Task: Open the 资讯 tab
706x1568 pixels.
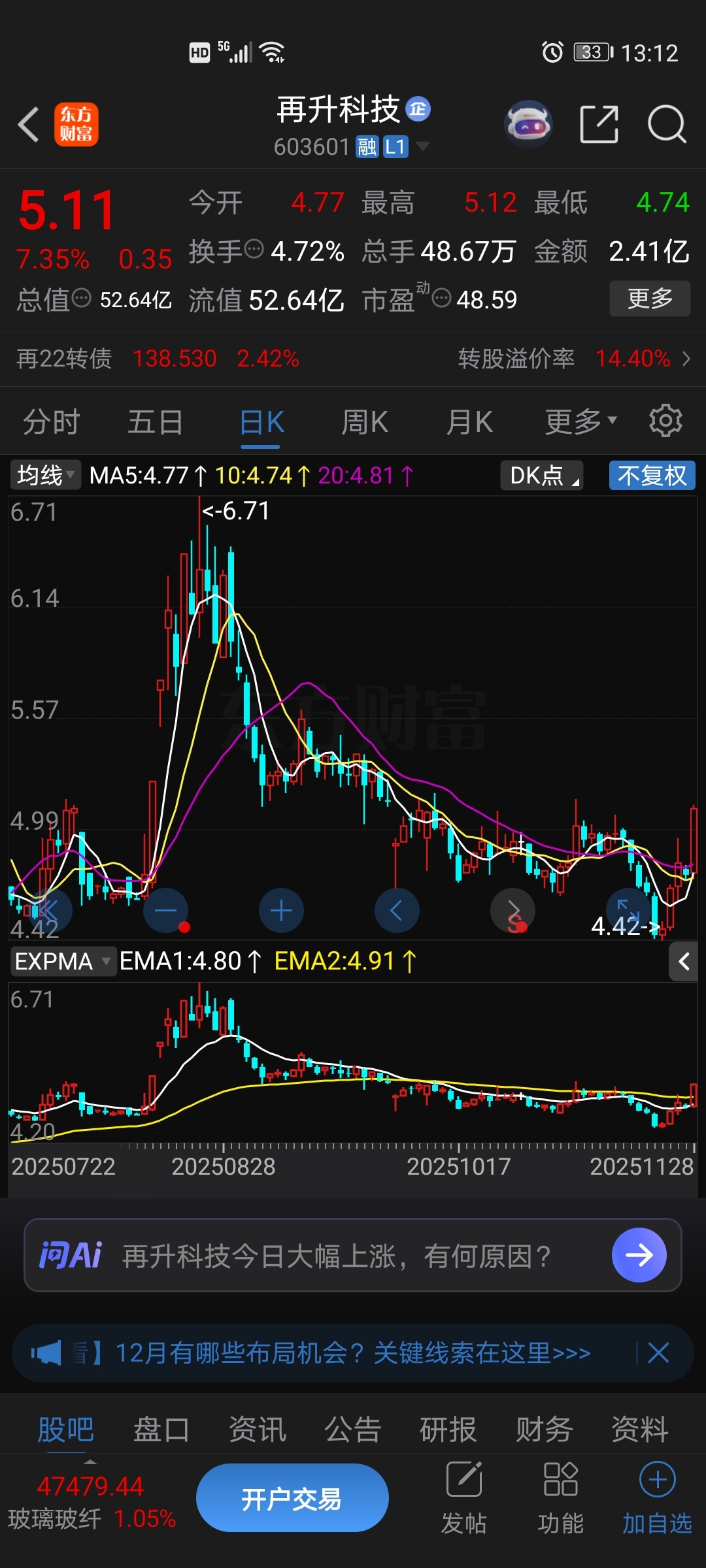Action: click(x=258, y=1429)
